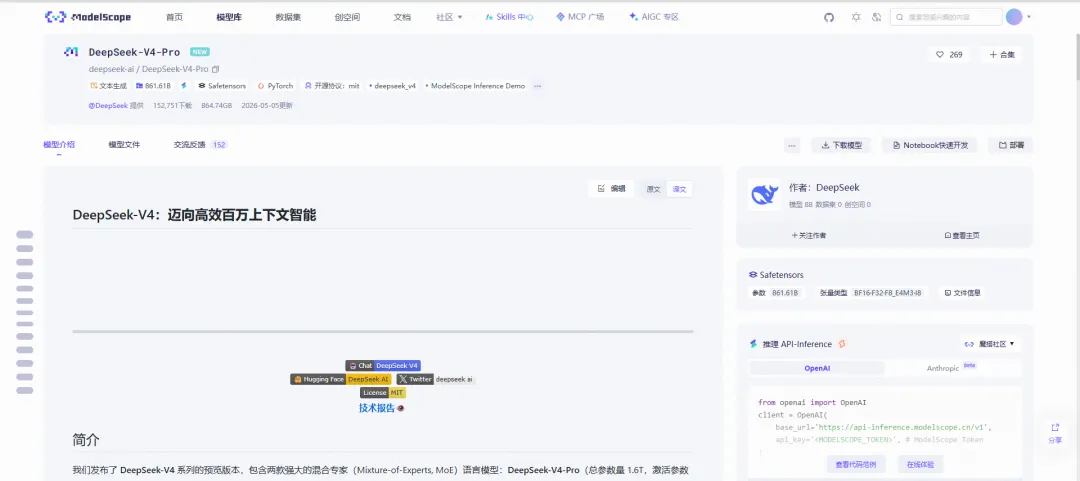This screenshot has height=481, width=1080.
Task: Click the NEW badge
Action: click(200, 52)
